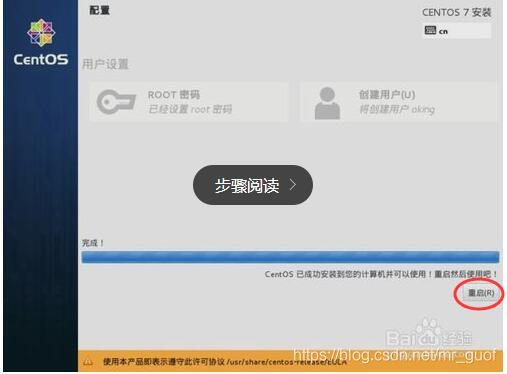Screen dimensions: 507x374
Task: Open the 创建用户(U) setting
Action: click(399, 102)
